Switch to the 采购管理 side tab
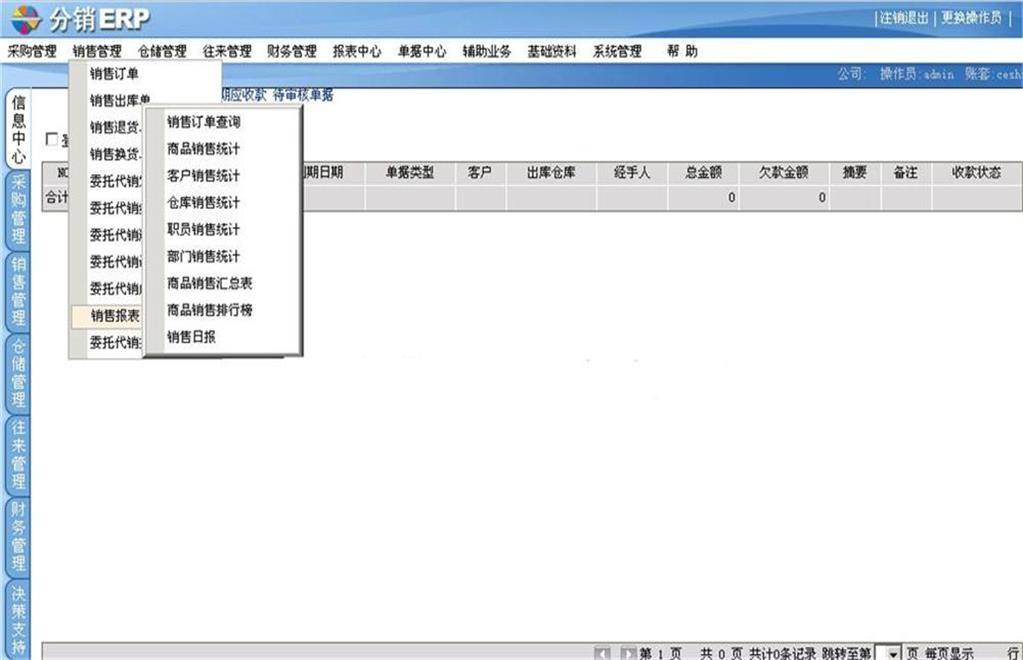 pos(18,210)
